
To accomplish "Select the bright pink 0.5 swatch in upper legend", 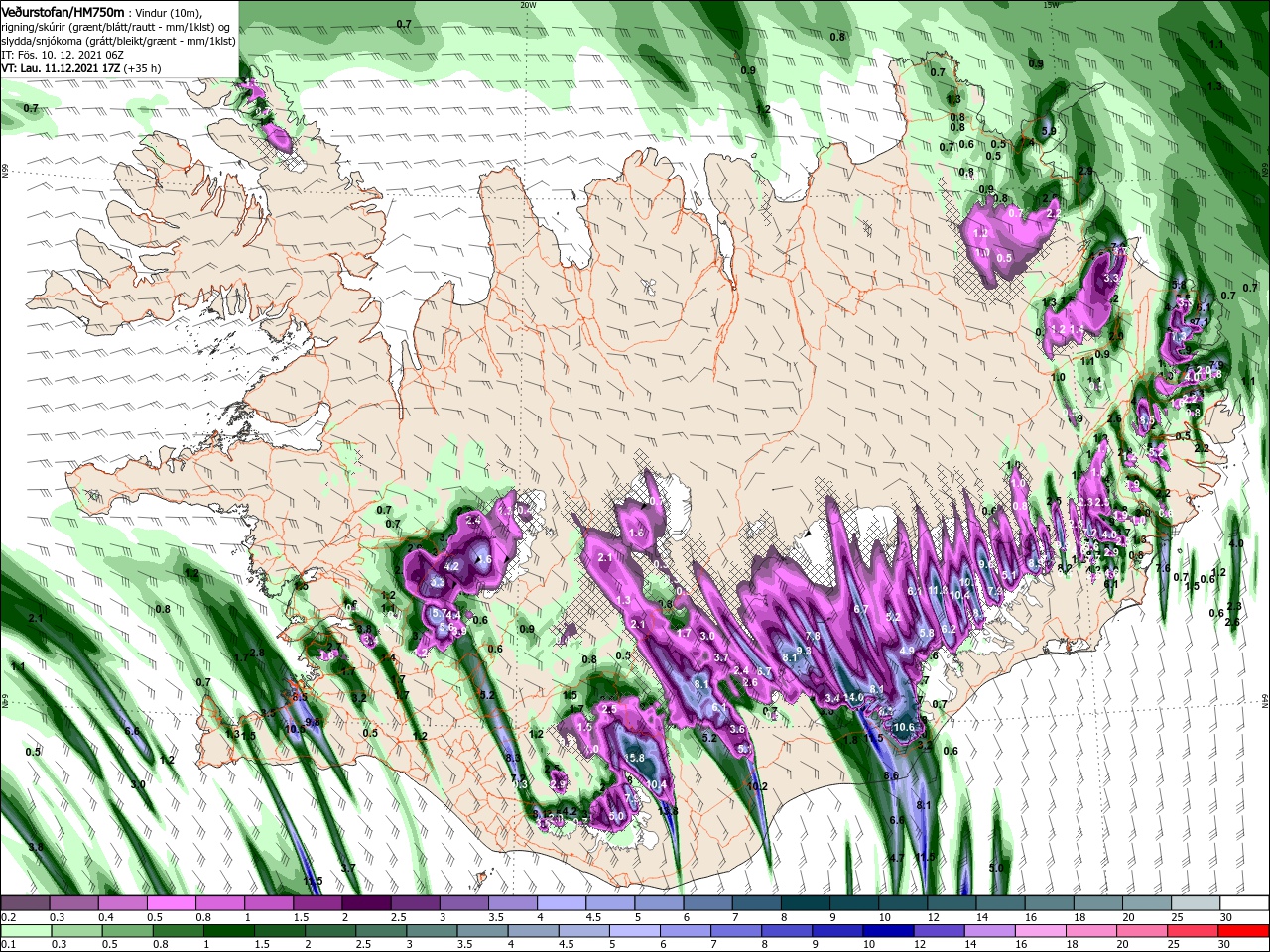I will 172,902.
